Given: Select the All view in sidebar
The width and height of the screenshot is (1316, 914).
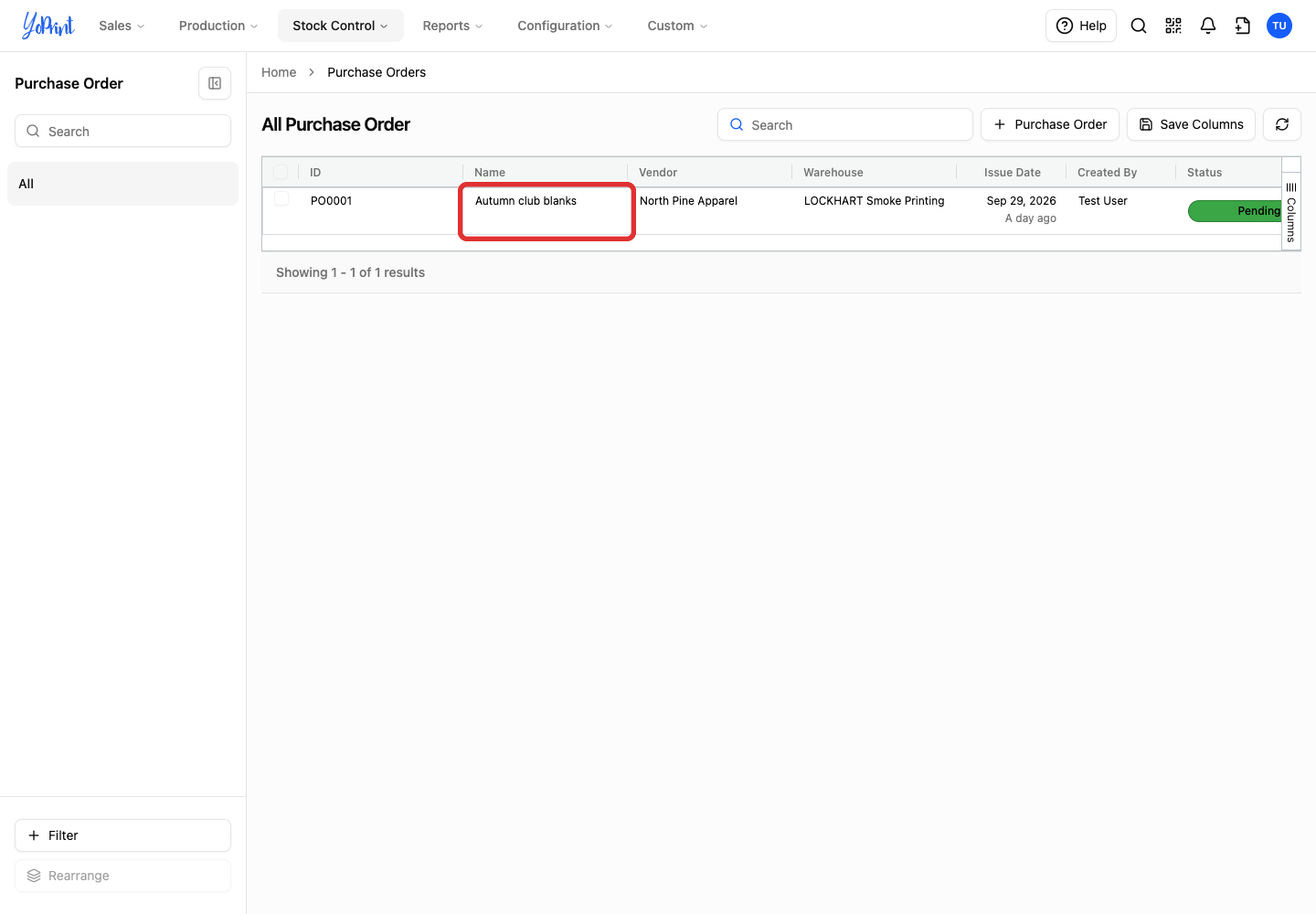Looking at the screenshot, I should click(122, 184).
